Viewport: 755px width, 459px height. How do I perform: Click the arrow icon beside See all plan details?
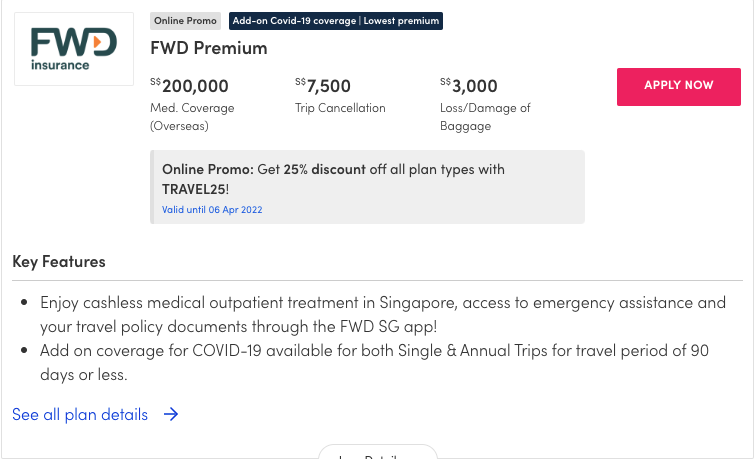pos(171,414)
